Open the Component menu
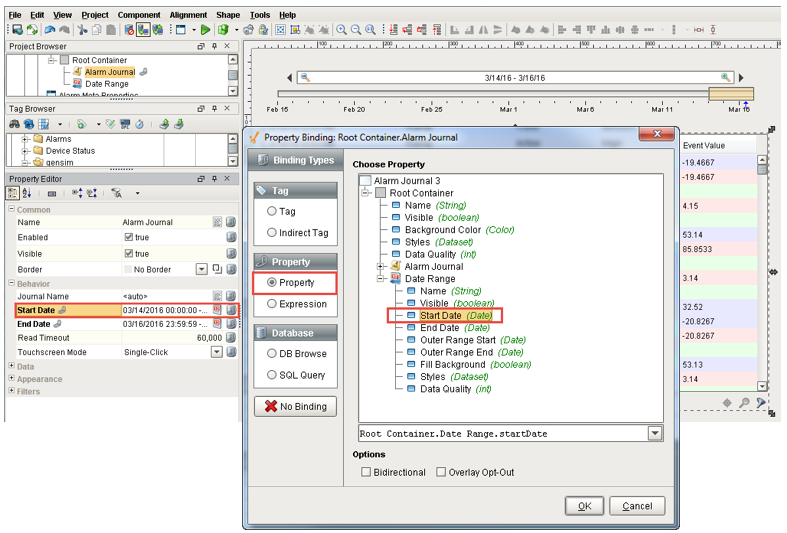Viewport: 787px width, 533px height. click(x=138, y=15)
